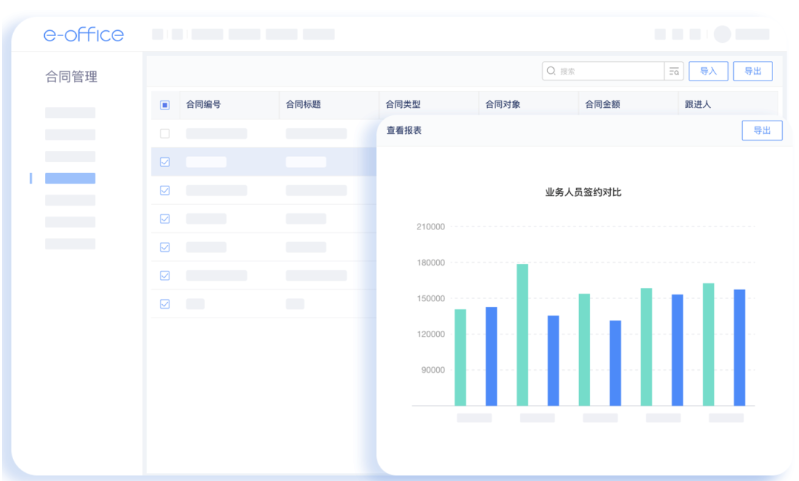Image resolution: width=799 pixels, height=481 pixels.
Task: Click the 导出 button above the table
Action: tap(752, 71)
